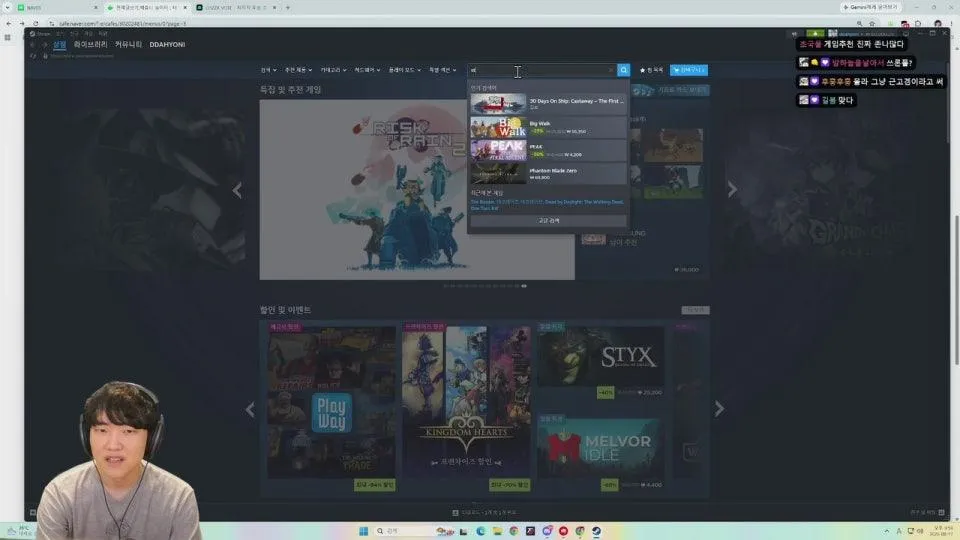Click the button beside 할인 및 이벤트 heading
960x540 pixels.
[x=695, y=310]
